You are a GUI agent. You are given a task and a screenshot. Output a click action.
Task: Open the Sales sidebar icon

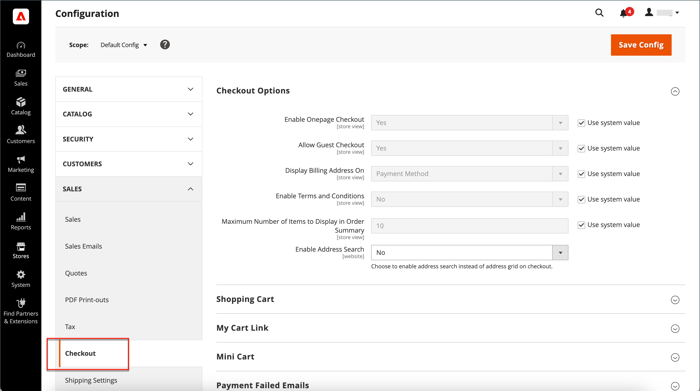click(x=21, y=78)
